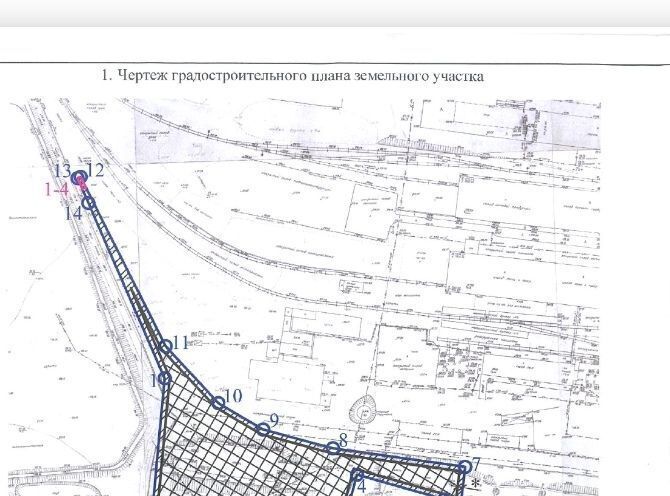
Task: Click the pink 1-4 label
Action: click(57, 188)
